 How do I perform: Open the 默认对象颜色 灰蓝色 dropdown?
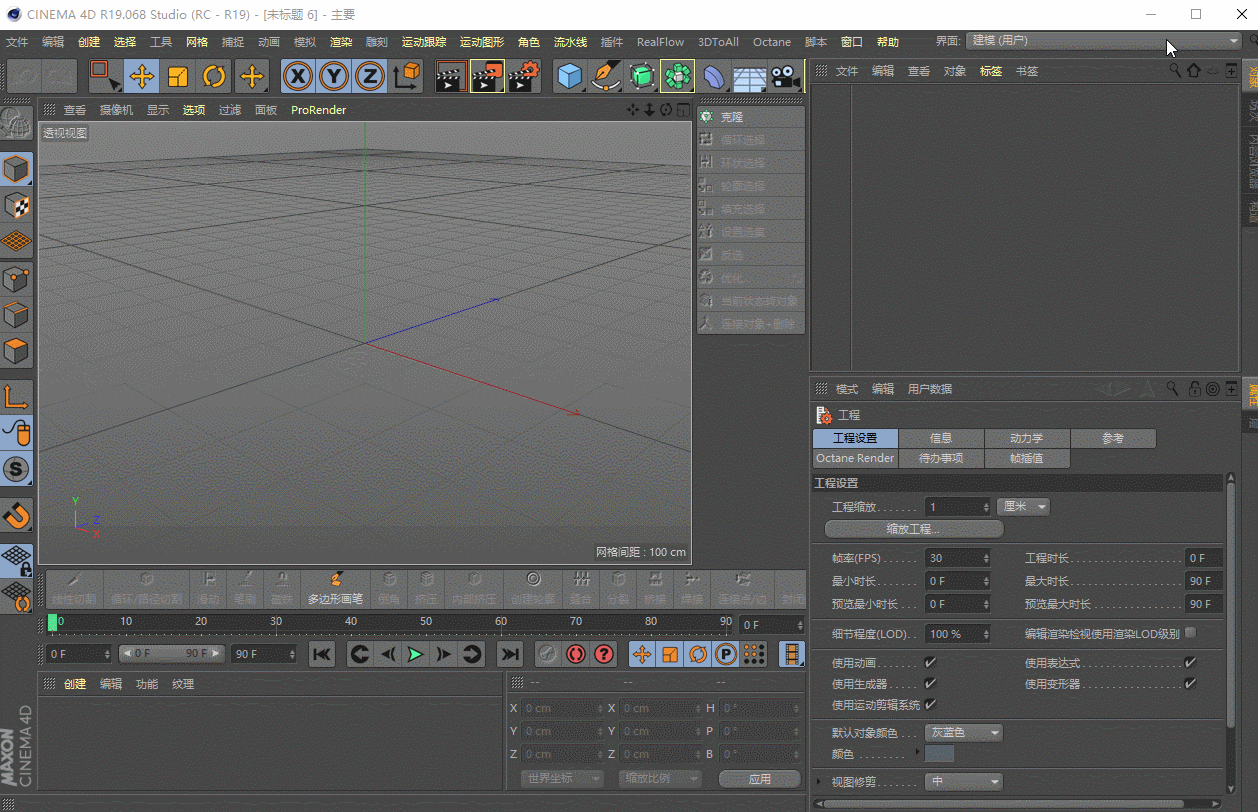[963, 733]
